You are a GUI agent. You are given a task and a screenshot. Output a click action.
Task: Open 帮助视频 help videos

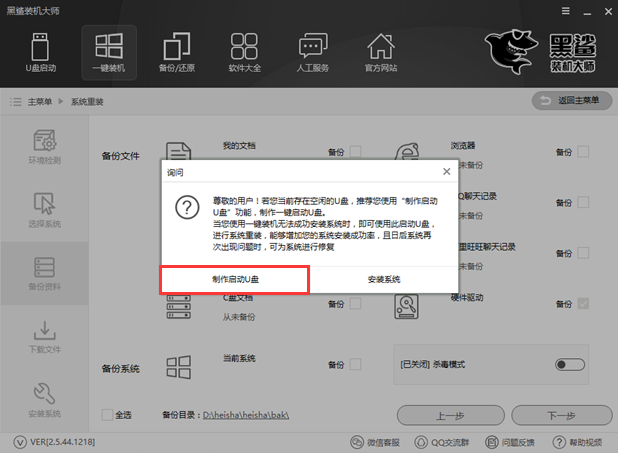click(x=577, y=442)
